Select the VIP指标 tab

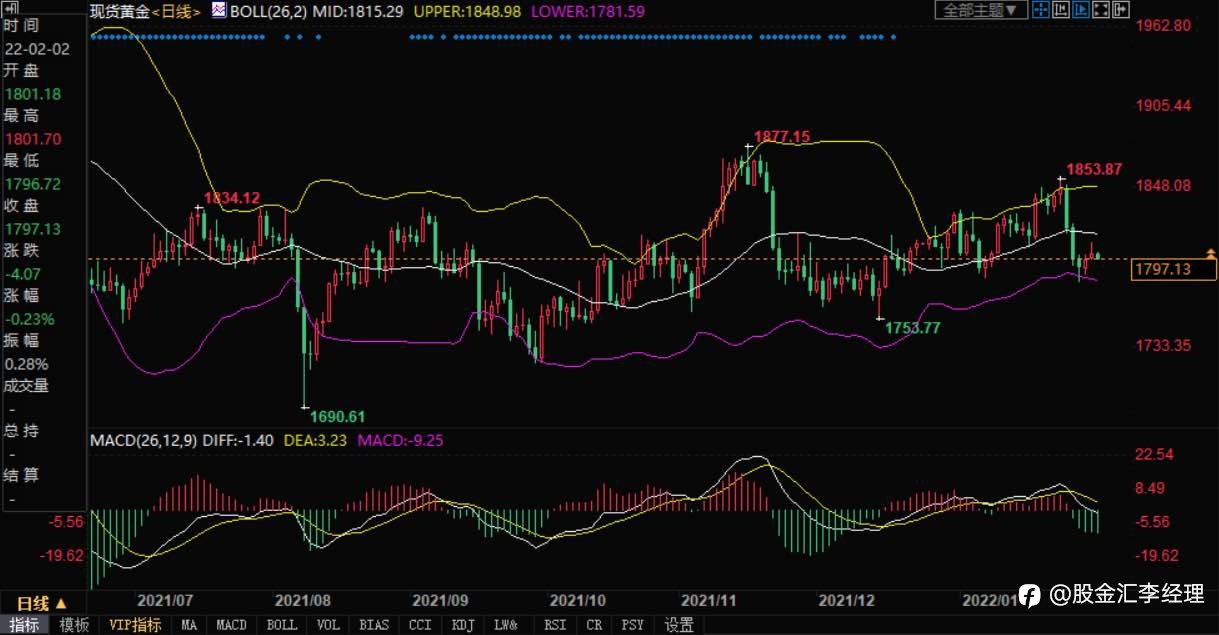coord(133,625)
